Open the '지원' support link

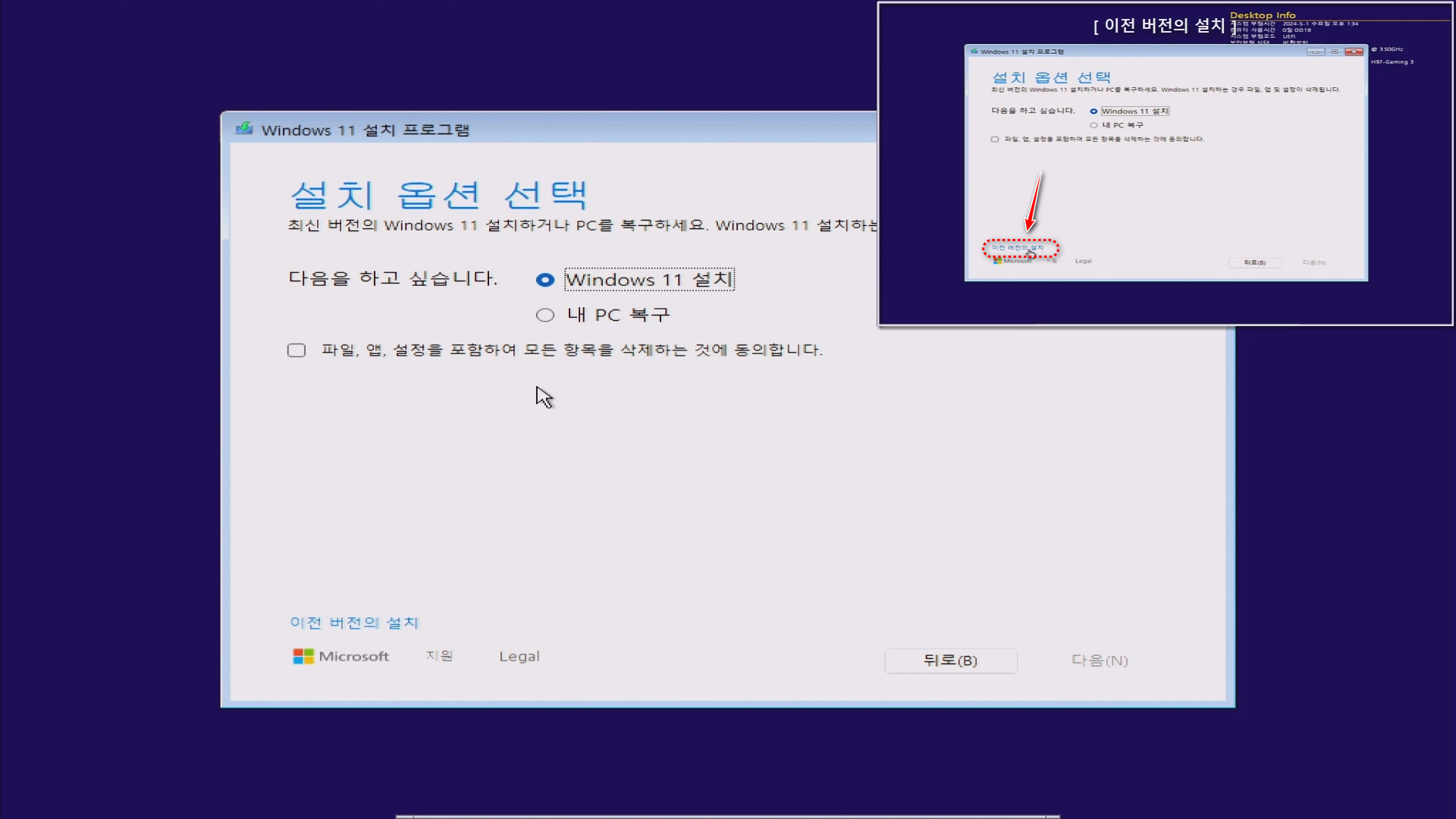439,656
